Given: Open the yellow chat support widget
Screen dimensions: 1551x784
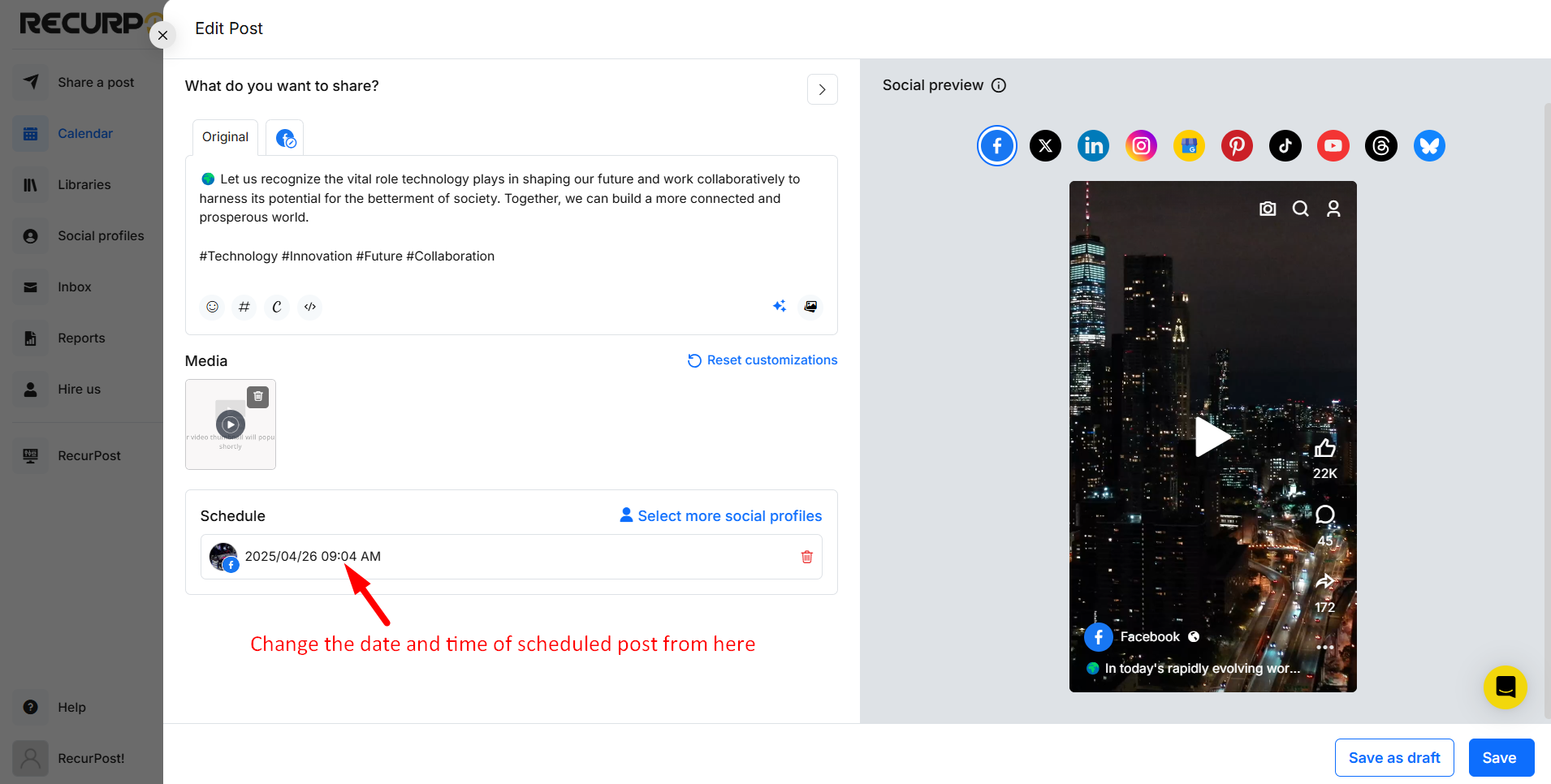Looking at the screenshot, I should tap(1505, 687).
